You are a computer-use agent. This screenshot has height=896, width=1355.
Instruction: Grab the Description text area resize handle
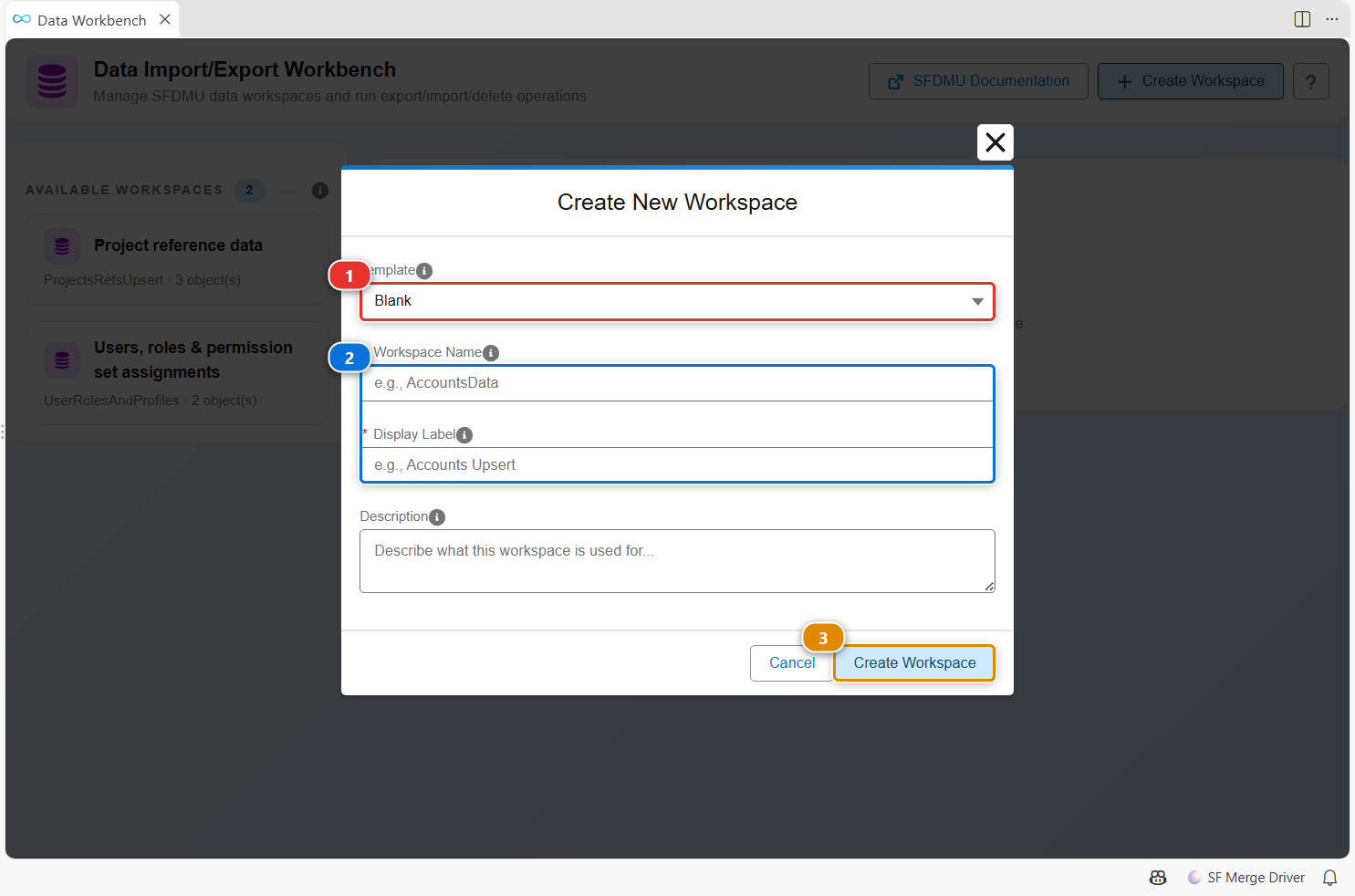tap(989, 587)
